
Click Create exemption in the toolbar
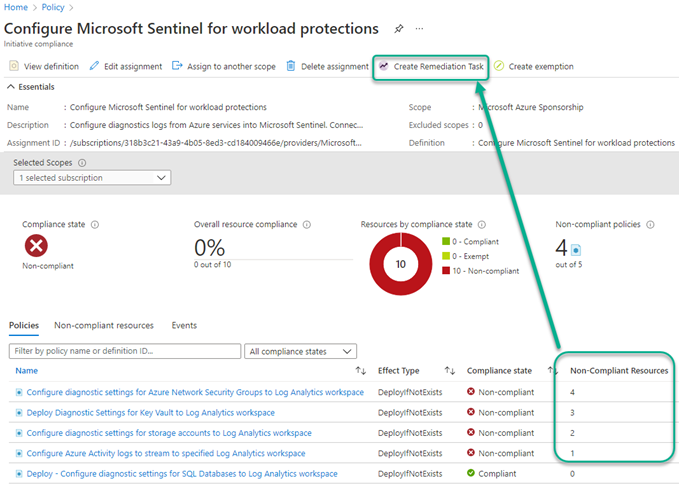pos(533,66)
